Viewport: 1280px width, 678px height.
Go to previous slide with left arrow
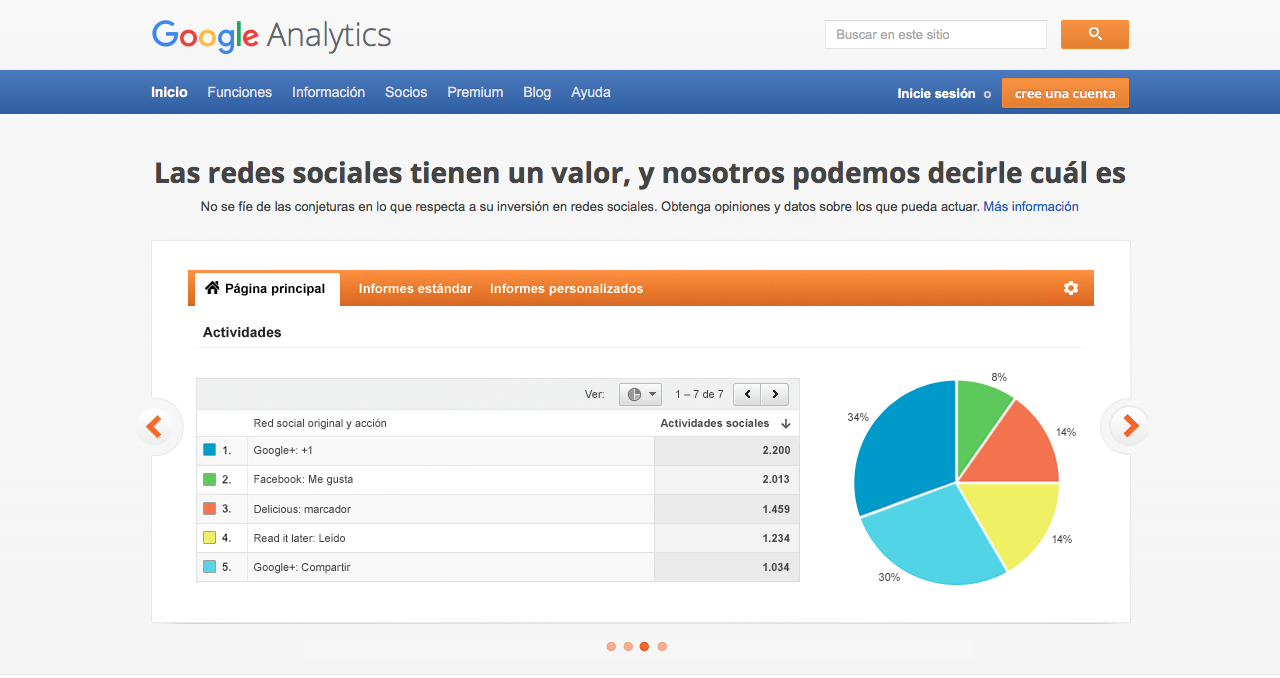[x=155, y=427]
